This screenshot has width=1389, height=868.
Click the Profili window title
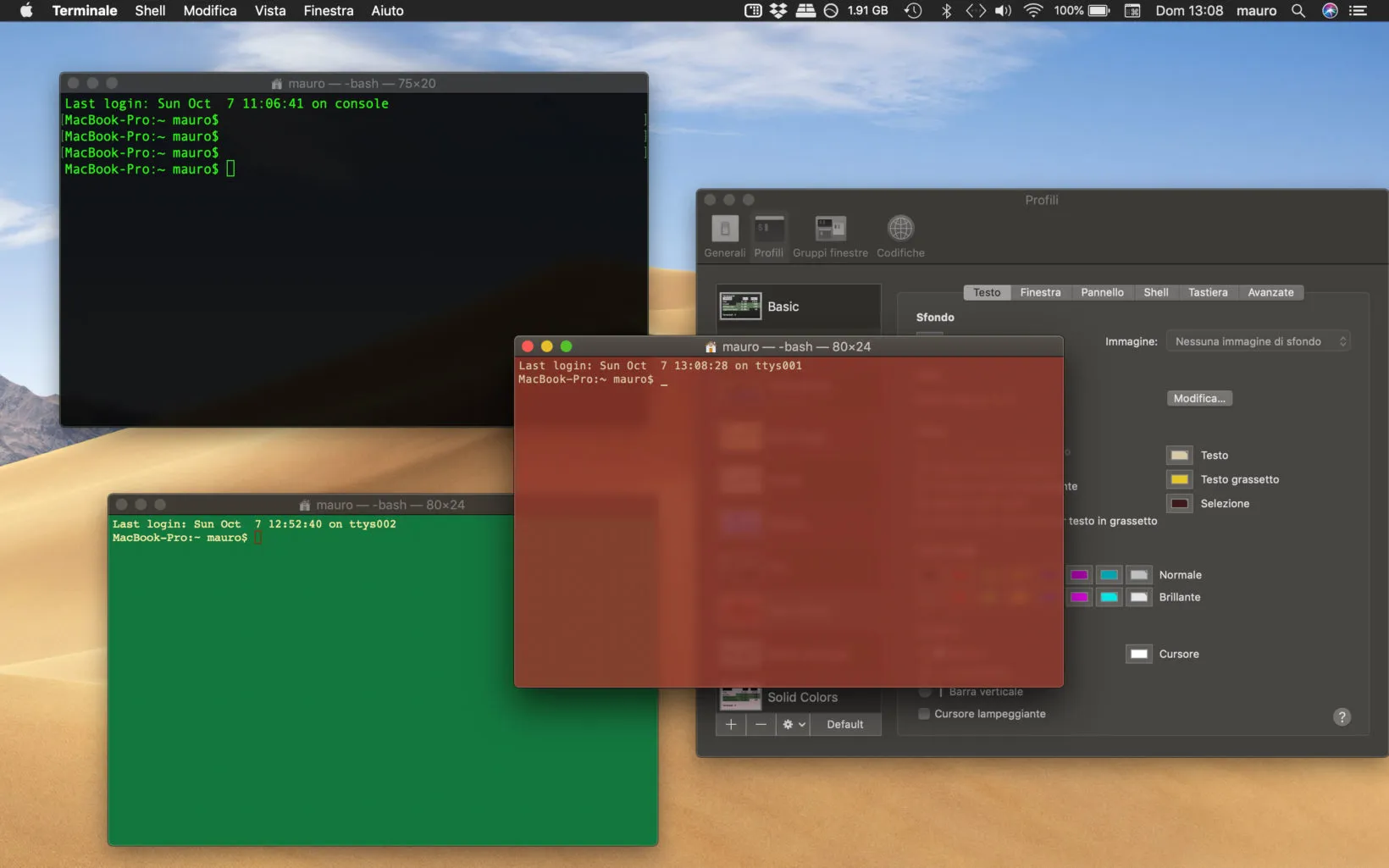point(1042,200)
